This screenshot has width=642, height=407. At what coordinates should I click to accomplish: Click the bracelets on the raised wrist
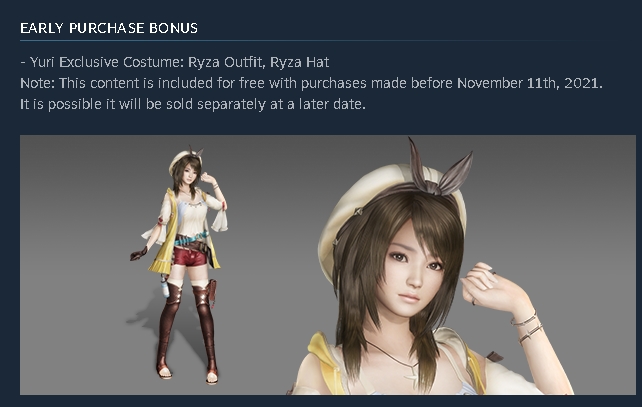click(x=527, y=328)
